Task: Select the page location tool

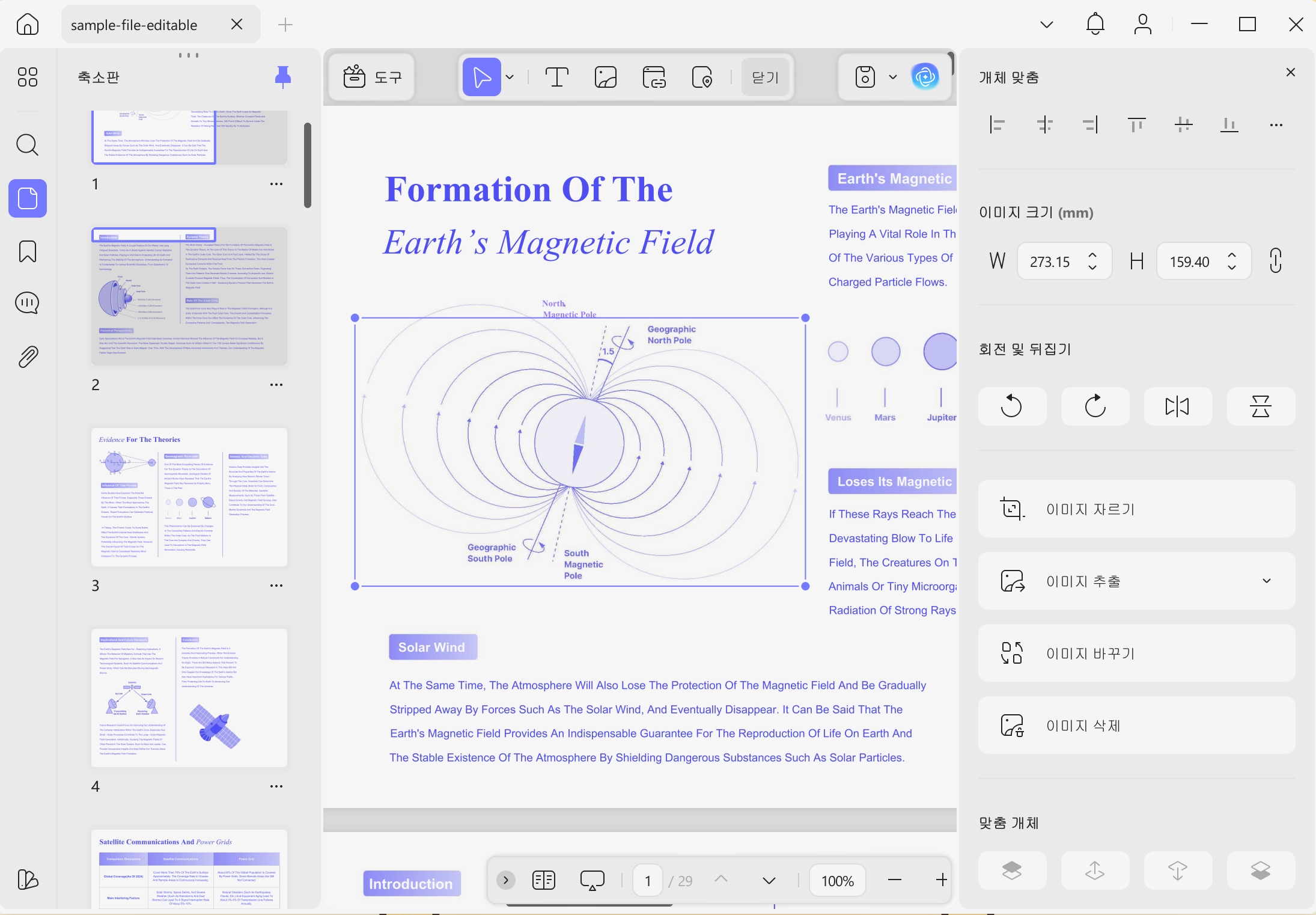Action: [702, 77]
